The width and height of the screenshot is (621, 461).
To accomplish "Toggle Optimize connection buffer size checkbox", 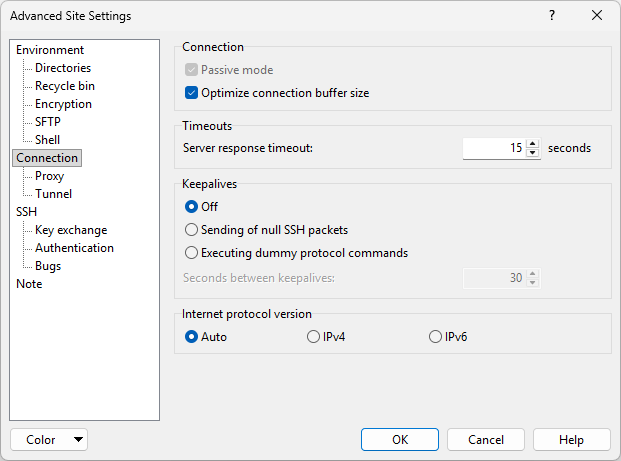I will click(192, 93).
